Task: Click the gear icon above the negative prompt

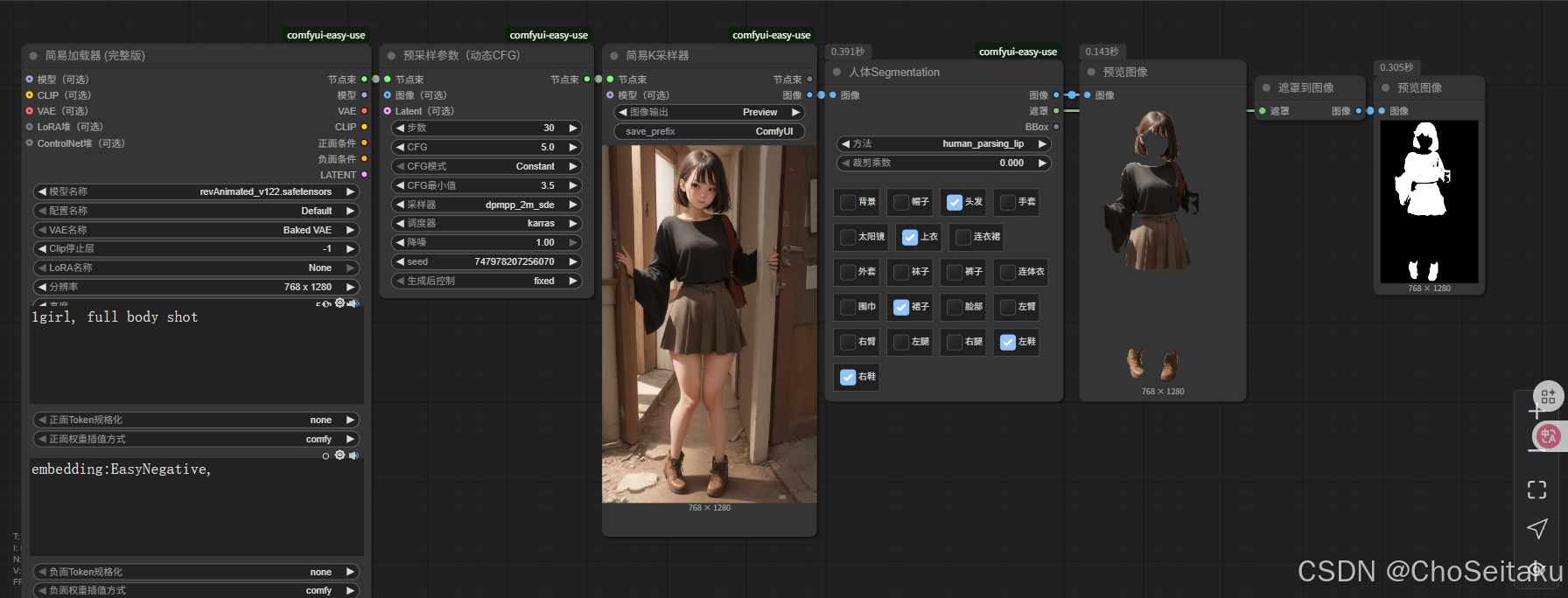Action: pyautogui.click(x=339, y=455)
